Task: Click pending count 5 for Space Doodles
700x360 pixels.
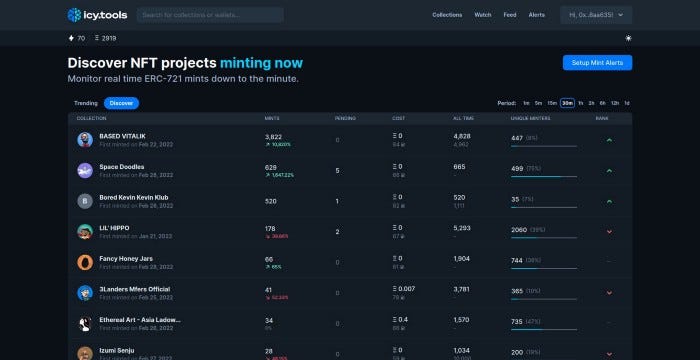Action: (338, 171)
